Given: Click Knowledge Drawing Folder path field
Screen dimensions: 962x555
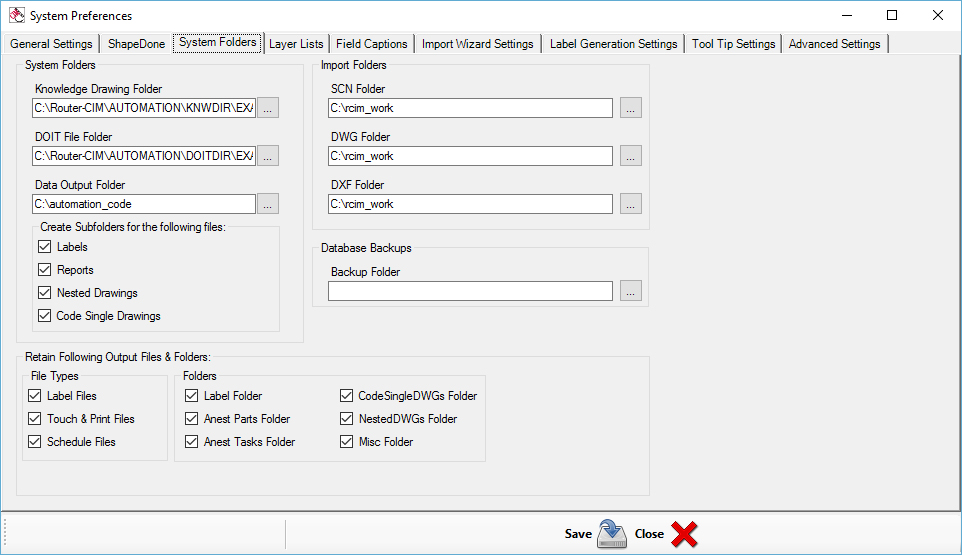Looking at the screenshot, I should [x=144, y=108].
